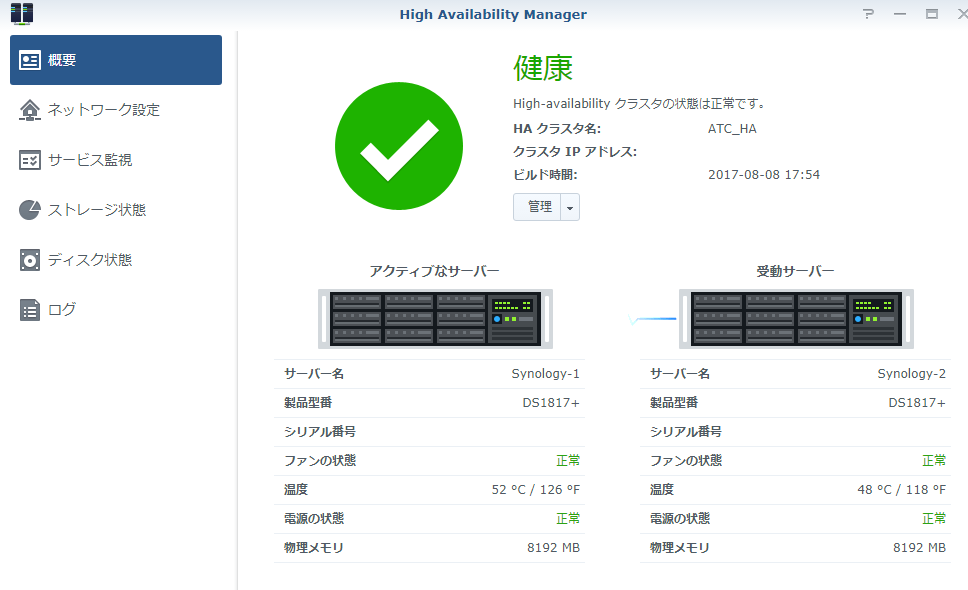968x590 pixels.
Task: Click the HA クラスタ名 label
Action: click(x=557, y=128)
